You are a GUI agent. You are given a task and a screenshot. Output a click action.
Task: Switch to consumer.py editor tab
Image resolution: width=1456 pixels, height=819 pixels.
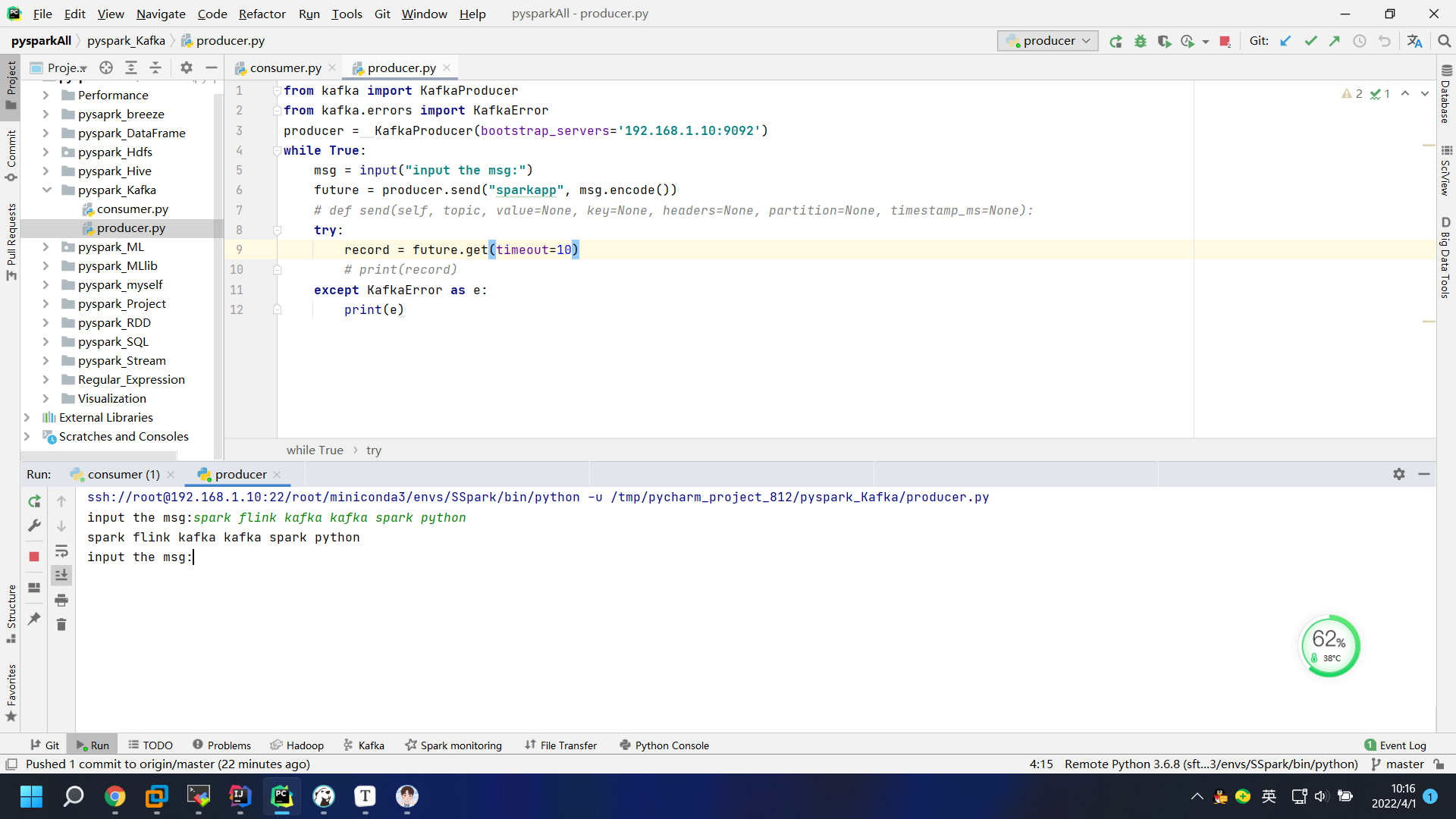point(285,68)
